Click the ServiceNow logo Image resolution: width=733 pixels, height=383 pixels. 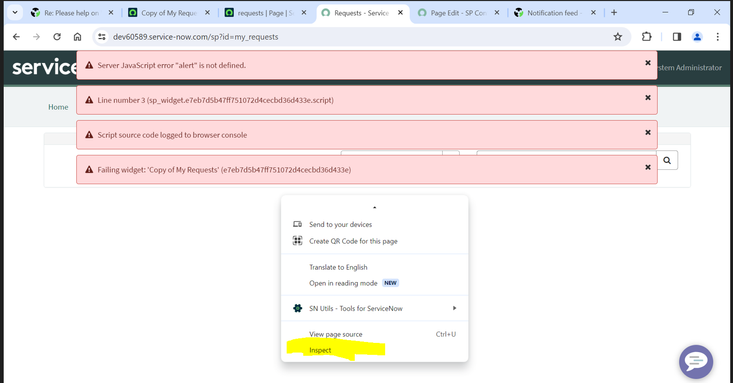44,67
